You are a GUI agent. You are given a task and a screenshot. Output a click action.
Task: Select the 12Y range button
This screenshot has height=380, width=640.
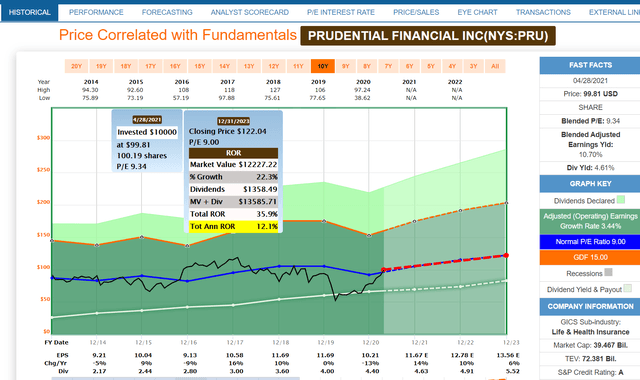tap(273, 66)
